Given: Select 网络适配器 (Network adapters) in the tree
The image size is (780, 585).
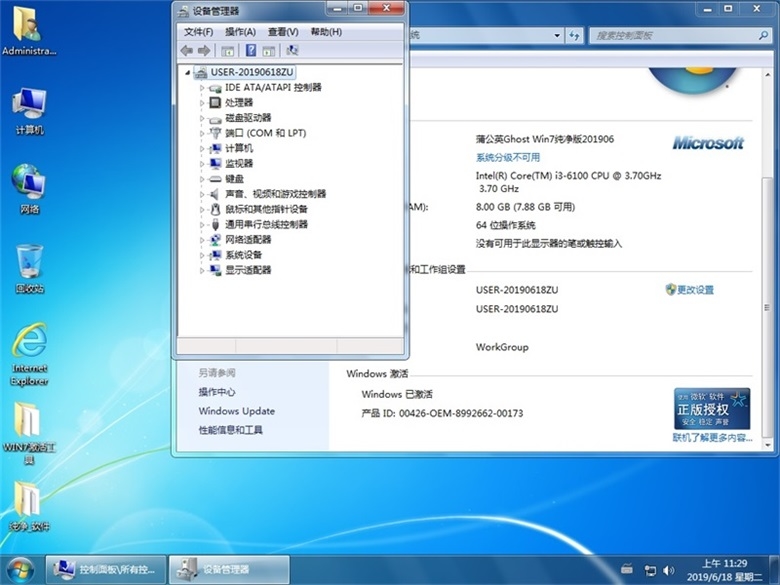Looking at the screenshot, I should [247, 240].
